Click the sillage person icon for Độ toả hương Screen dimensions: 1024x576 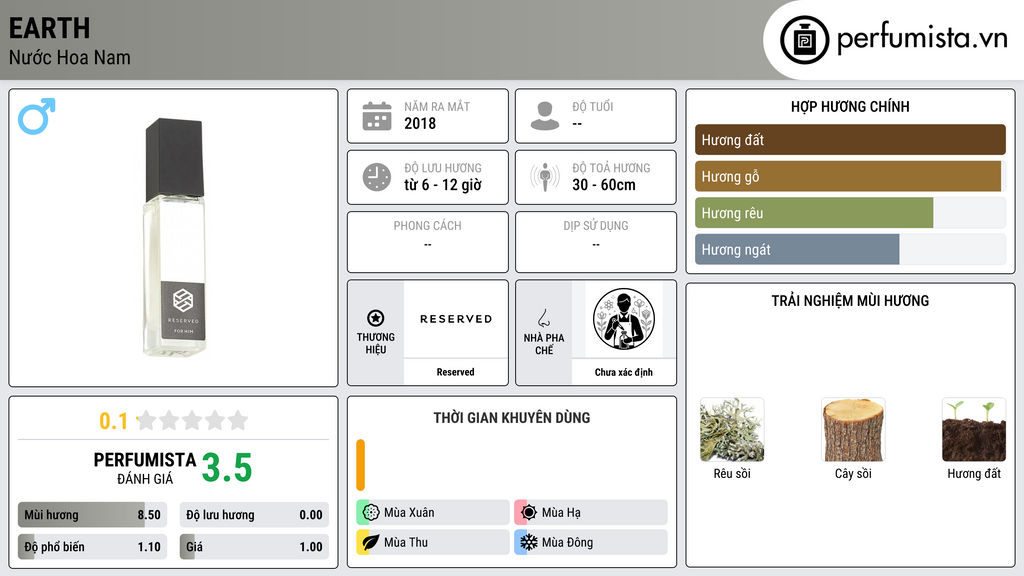coord(545,177)
